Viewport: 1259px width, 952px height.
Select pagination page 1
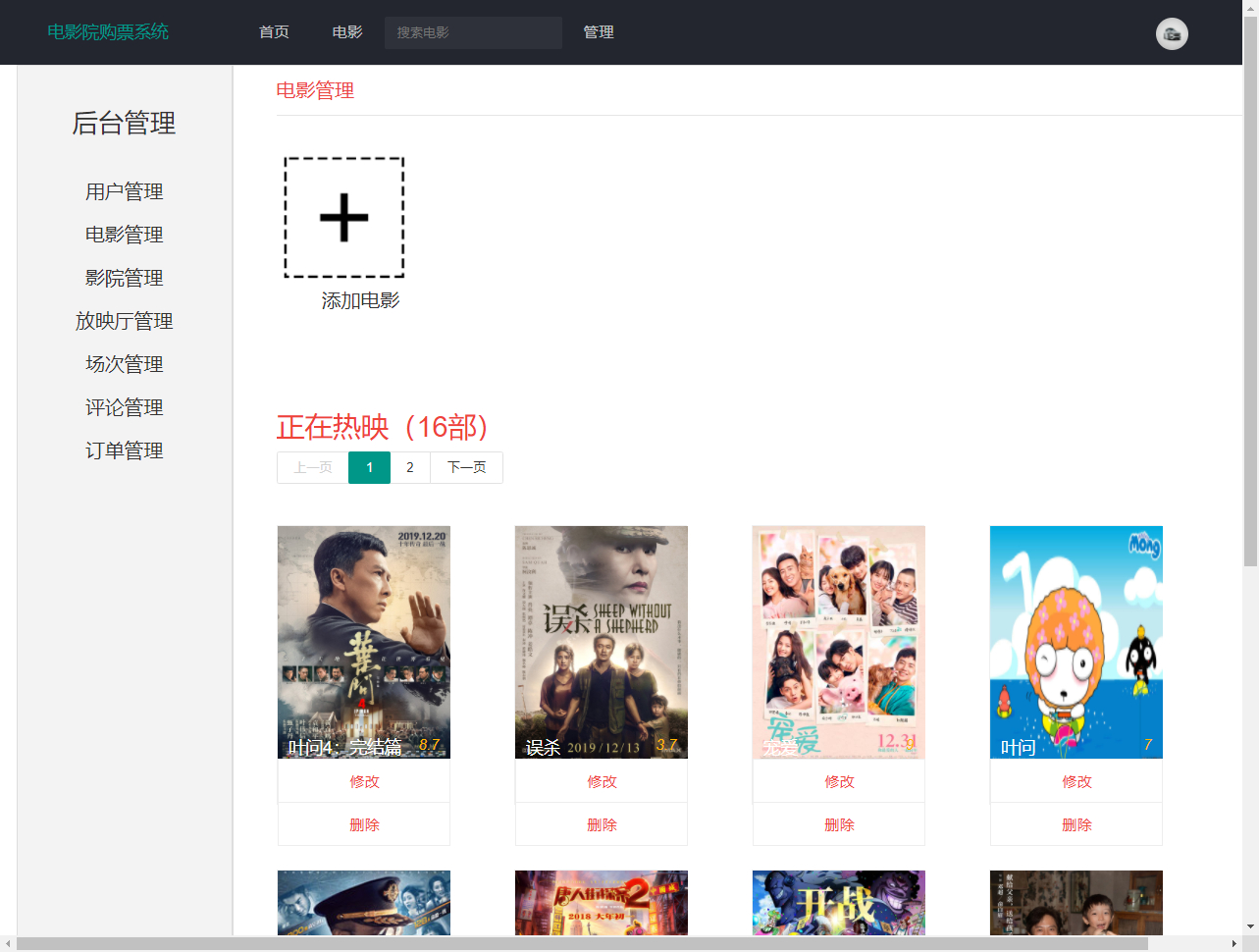pyautogui.click(x=369, y=467)
